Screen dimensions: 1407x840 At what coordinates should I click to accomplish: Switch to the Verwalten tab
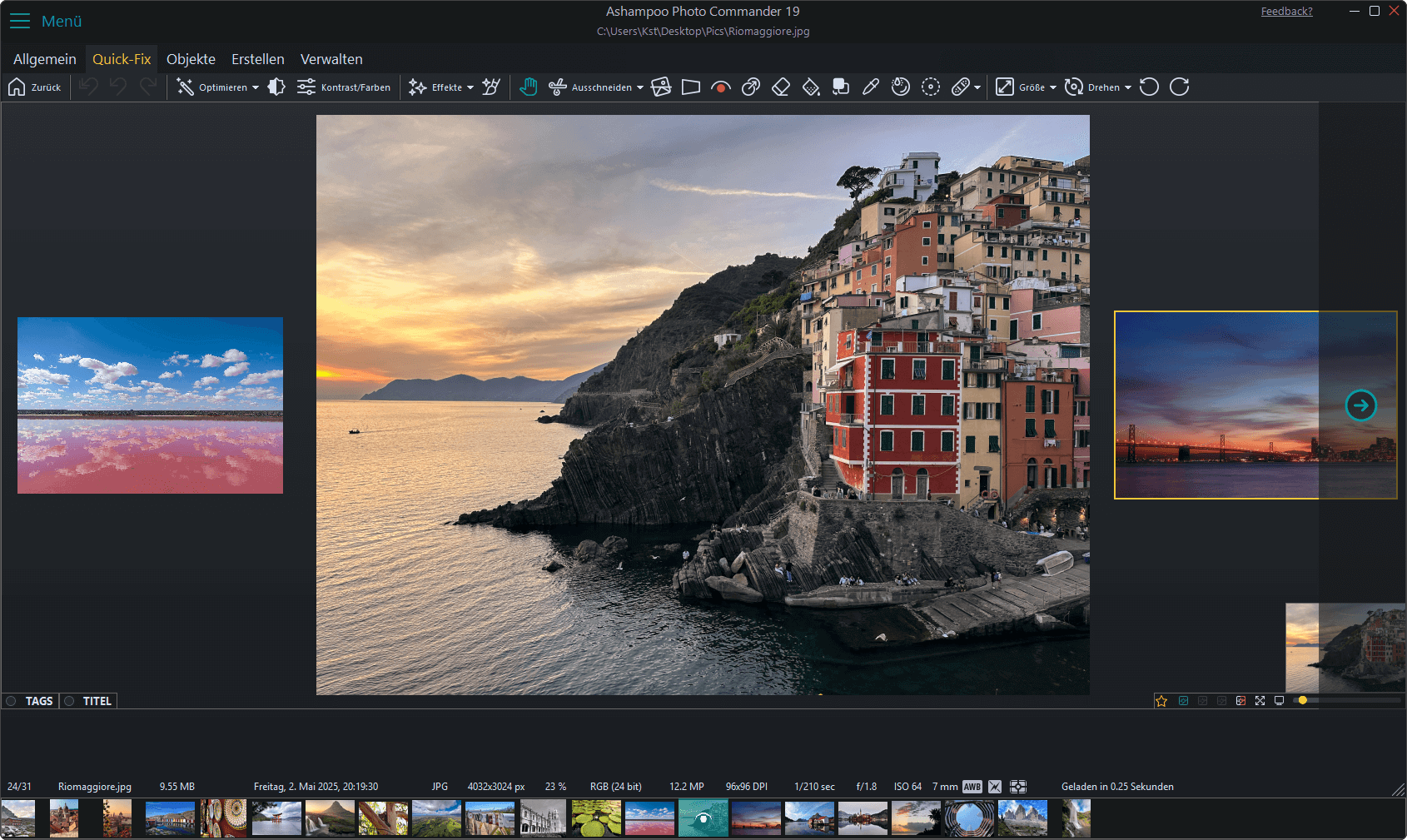tap(331, 59)
